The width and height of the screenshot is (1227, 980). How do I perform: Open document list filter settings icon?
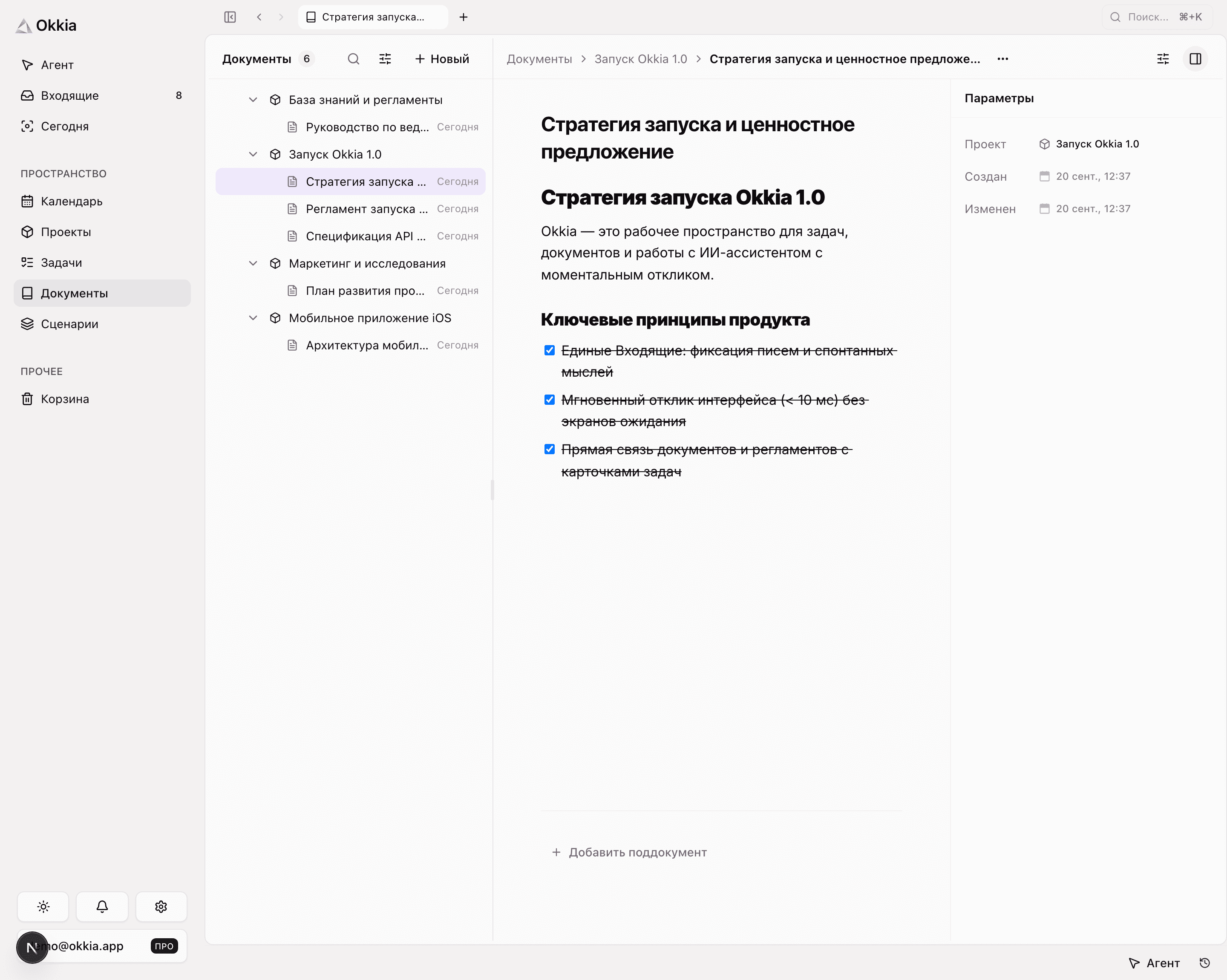point(385,59)
